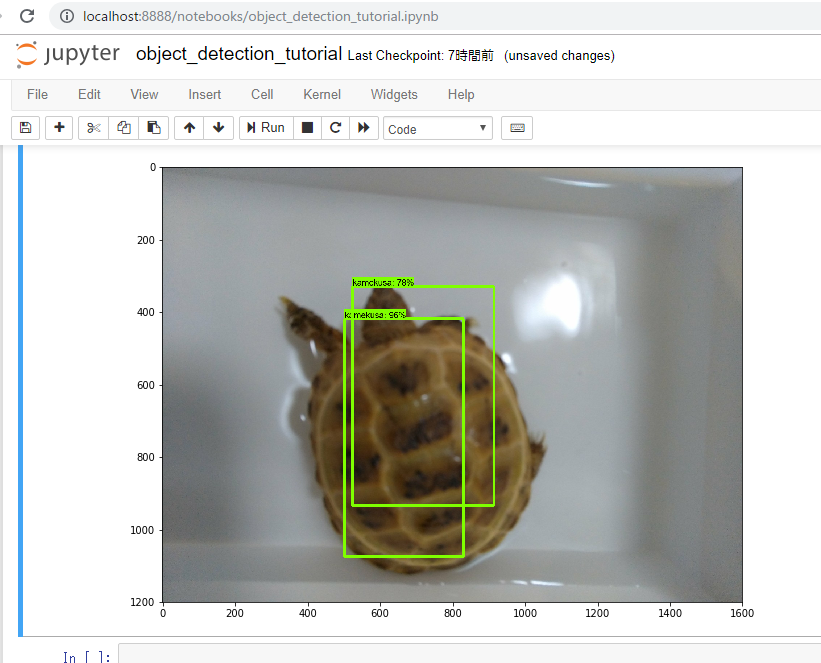Viewport: 821px width, 663px height.
Task: Paste cells below icon
Action: 153,128
